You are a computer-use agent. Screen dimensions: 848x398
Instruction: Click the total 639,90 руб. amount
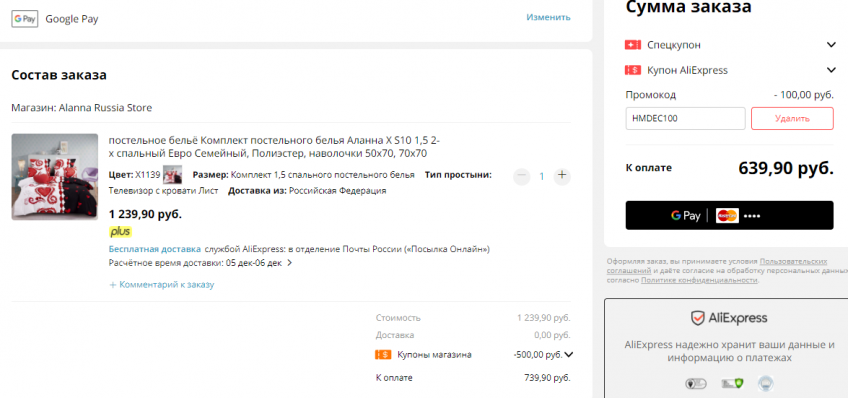click(786, 168)
